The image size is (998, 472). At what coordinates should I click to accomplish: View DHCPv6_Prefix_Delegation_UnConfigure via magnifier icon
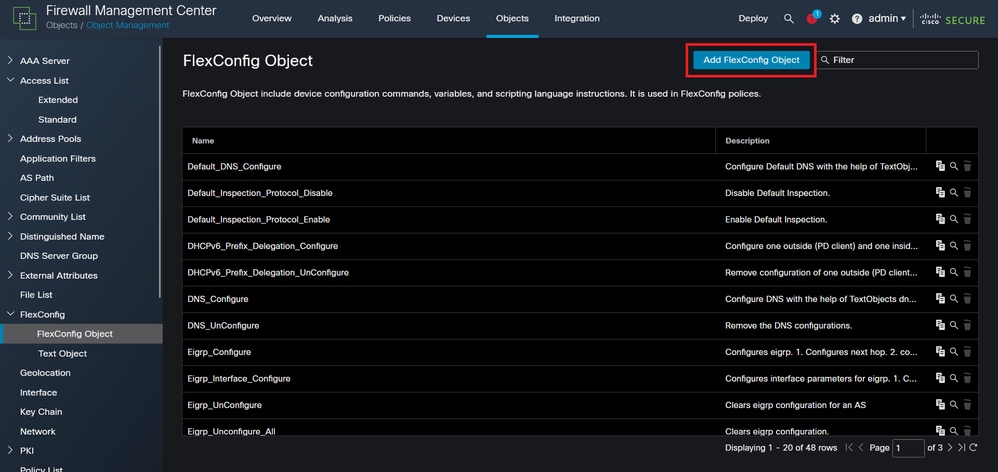pos(953,272)
